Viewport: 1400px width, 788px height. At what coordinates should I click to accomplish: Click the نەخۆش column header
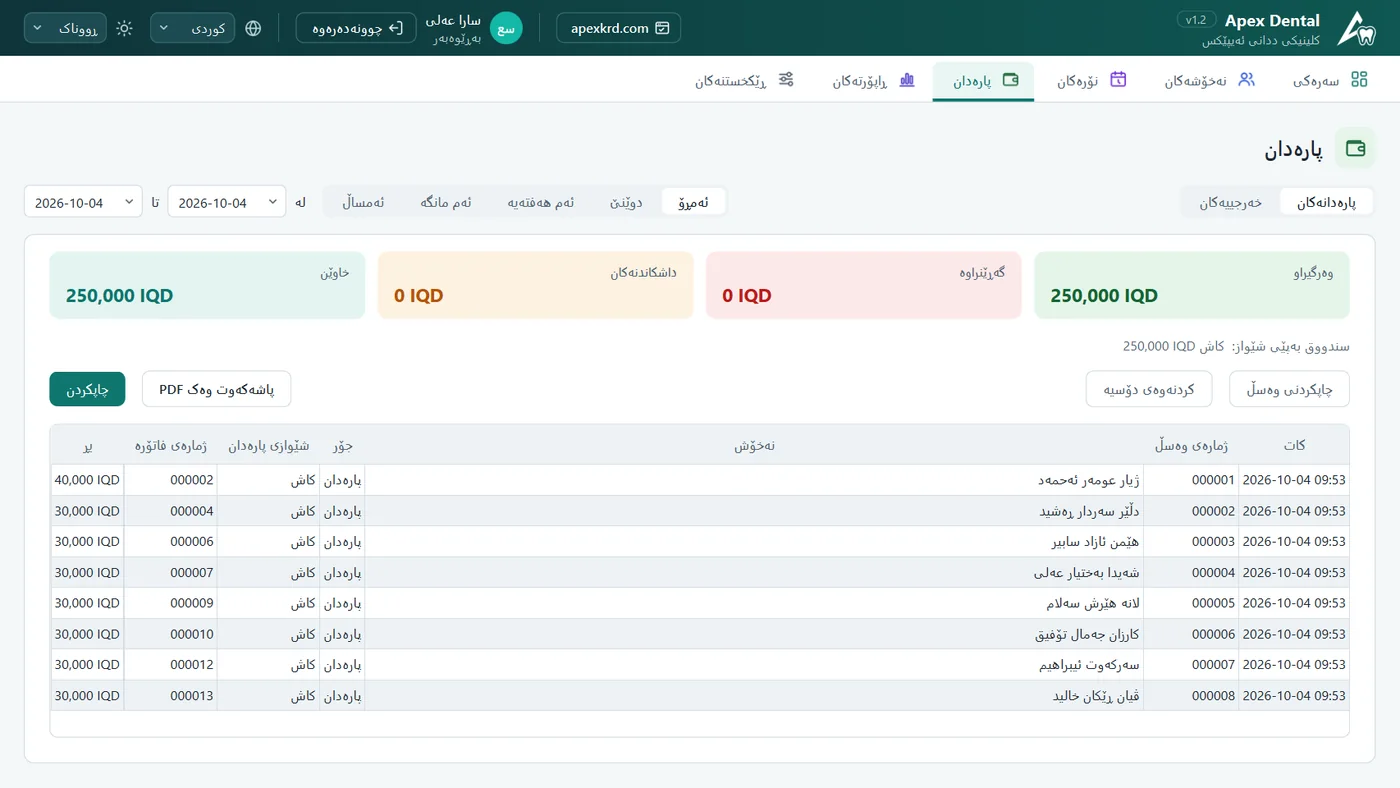[x=755, y=445]
